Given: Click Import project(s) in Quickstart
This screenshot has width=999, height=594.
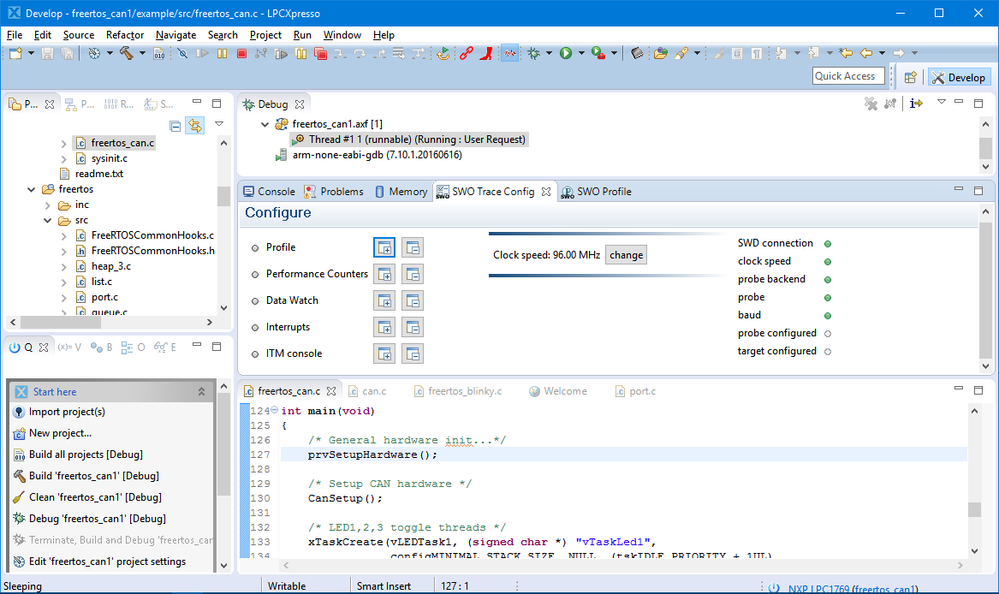Looking at the screenshot, I should tap(66, 412).
